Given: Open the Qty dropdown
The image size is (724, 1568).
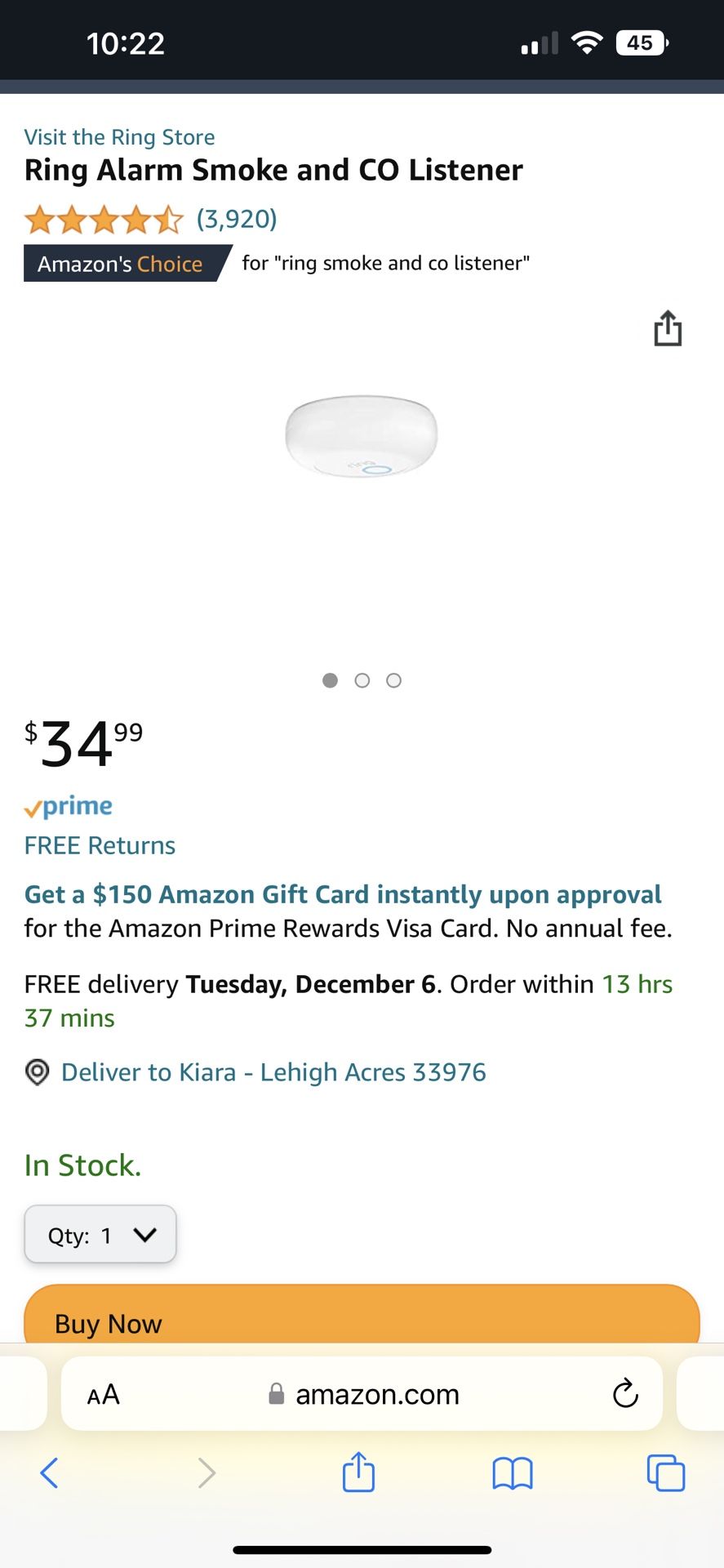Looking at the screenshot, I should [x=100, y=1235].
